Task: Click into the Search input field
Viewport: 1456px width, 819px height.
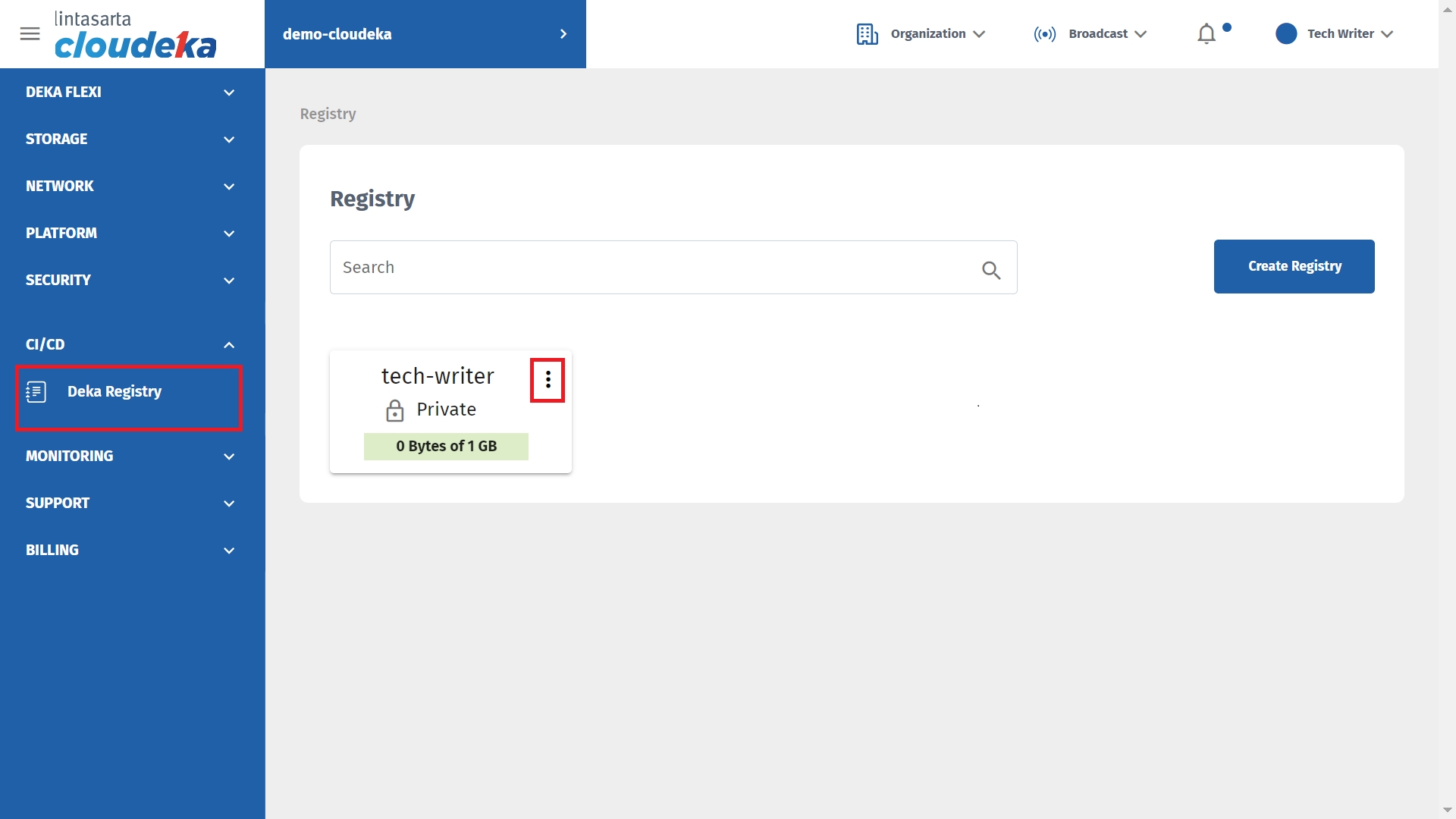Action: tap(652, 268)
